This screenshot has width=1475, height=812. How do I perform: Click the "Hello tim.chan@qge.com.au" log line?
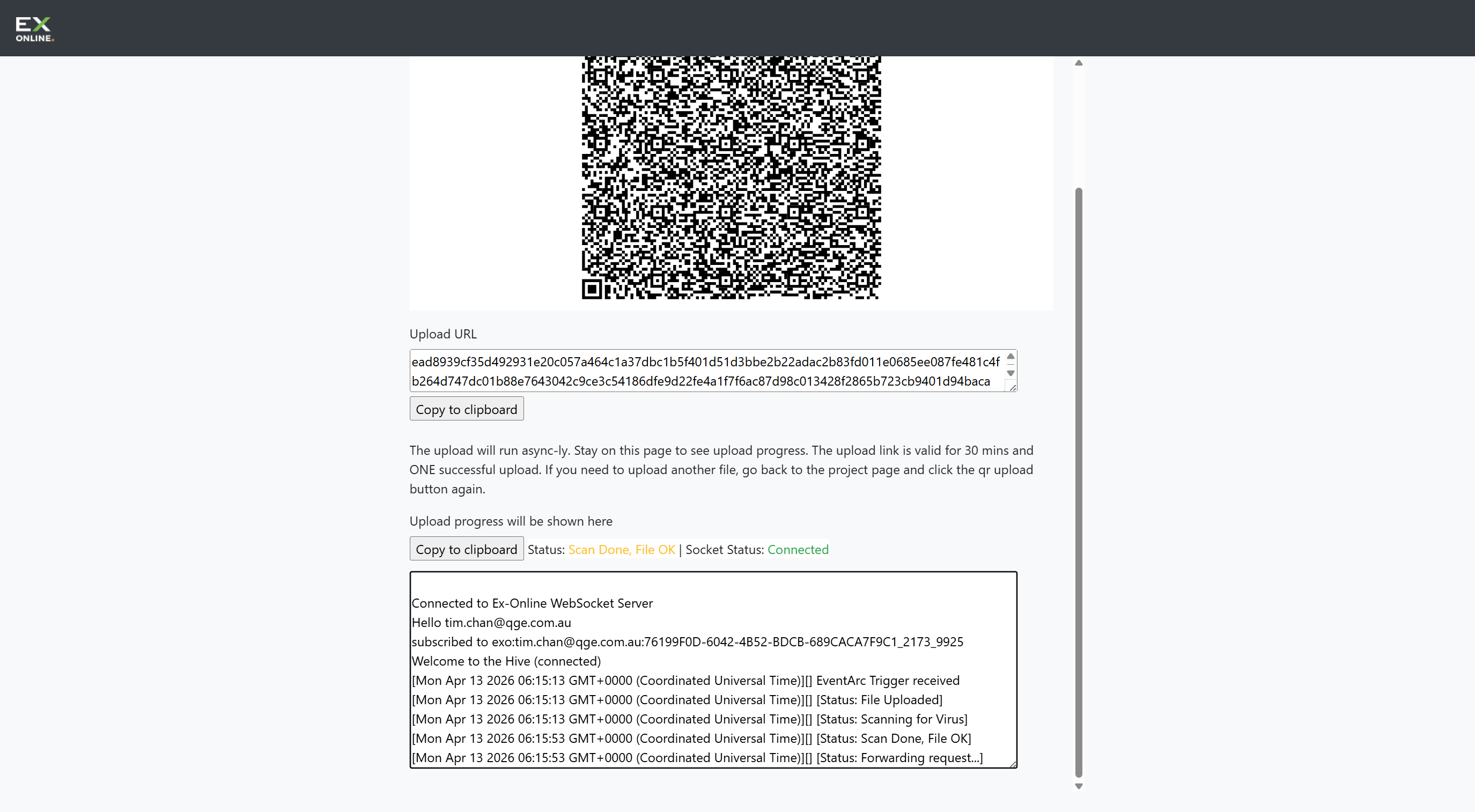pos(491,623)
